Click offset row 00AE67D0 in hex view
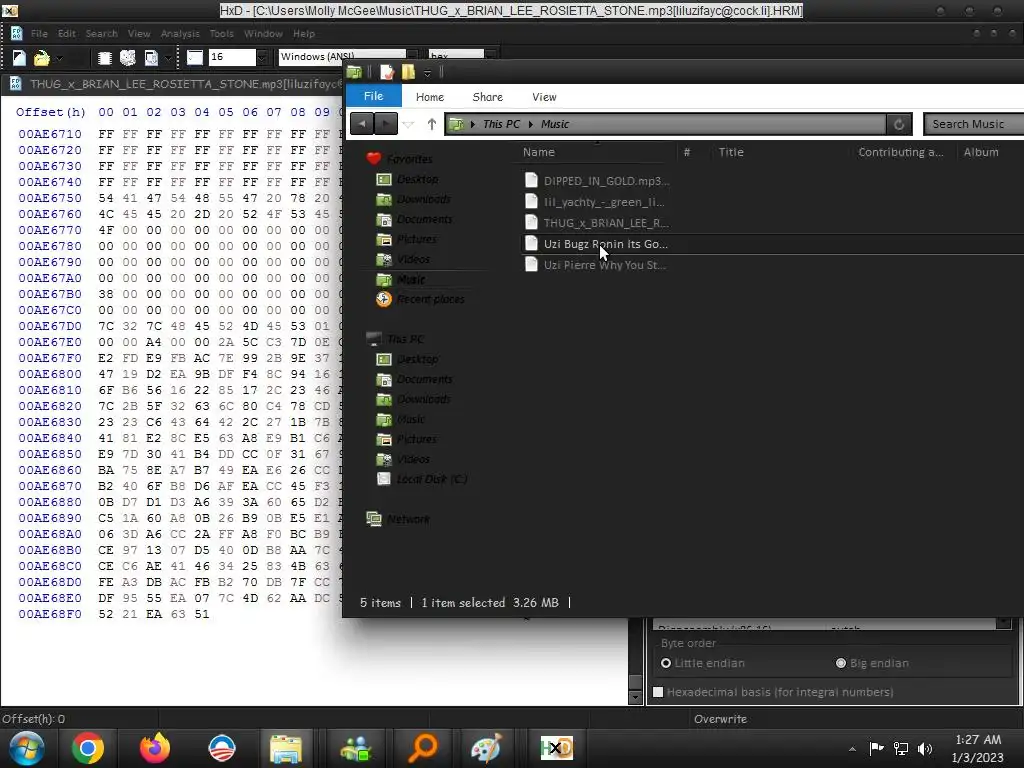The height and width of the screenshot is (768, 1024). tap(50, 326)
